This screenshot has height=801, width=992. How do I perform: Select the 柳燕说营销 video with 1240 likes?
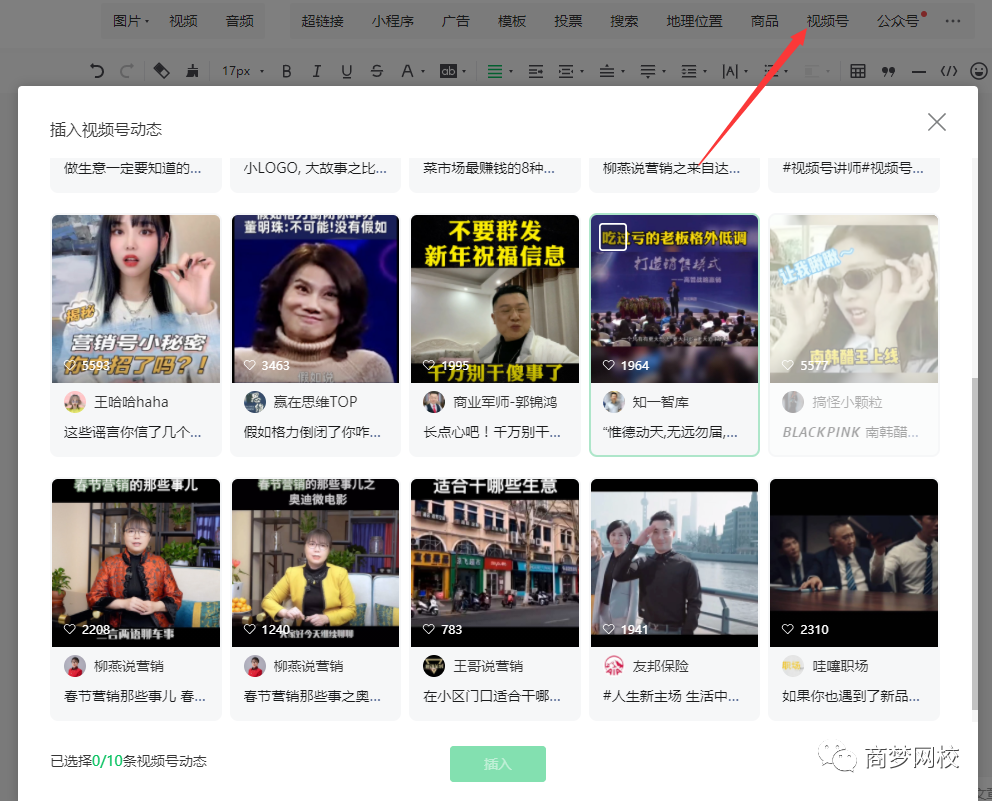tap(316, 562)
